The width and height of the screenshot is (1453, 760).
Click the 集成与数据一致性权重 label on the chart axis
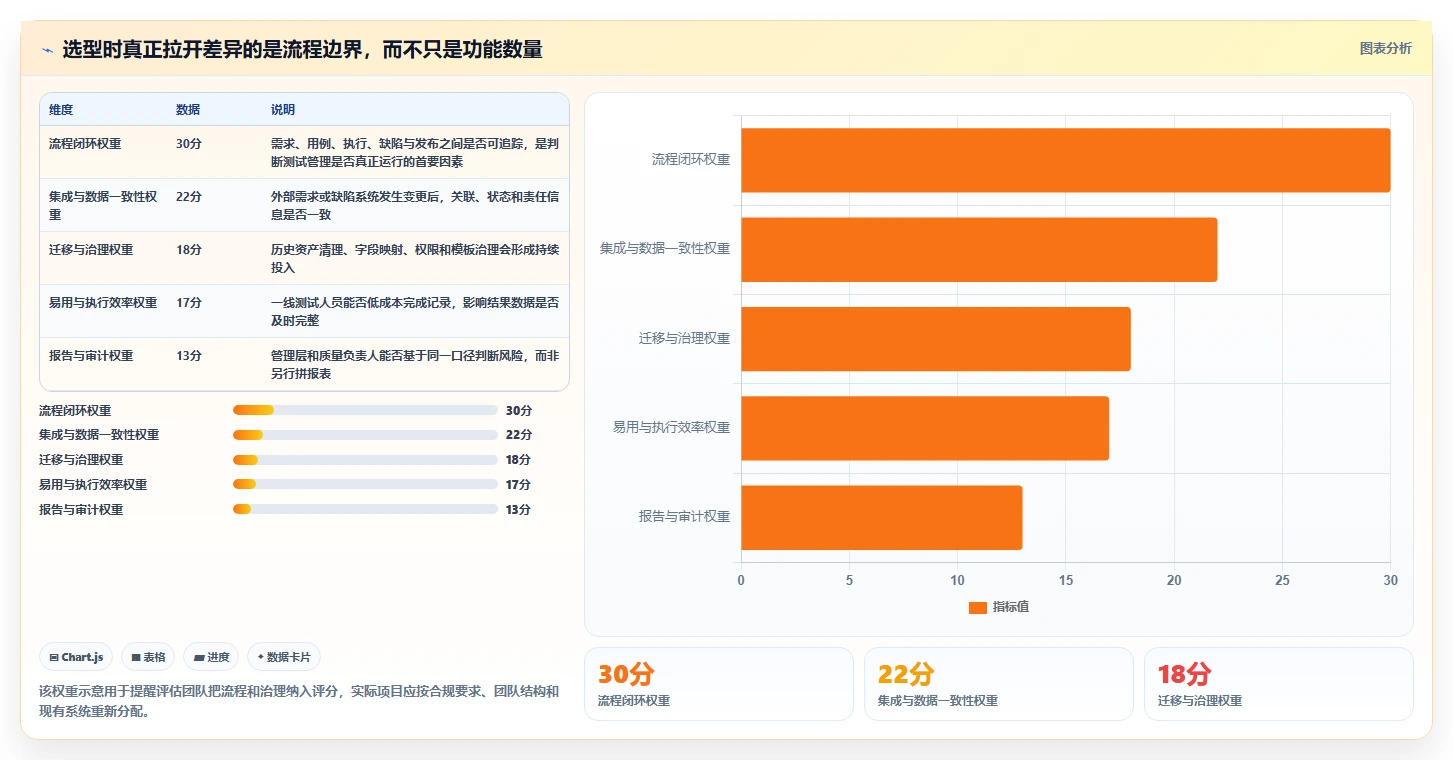coord(666,249)
